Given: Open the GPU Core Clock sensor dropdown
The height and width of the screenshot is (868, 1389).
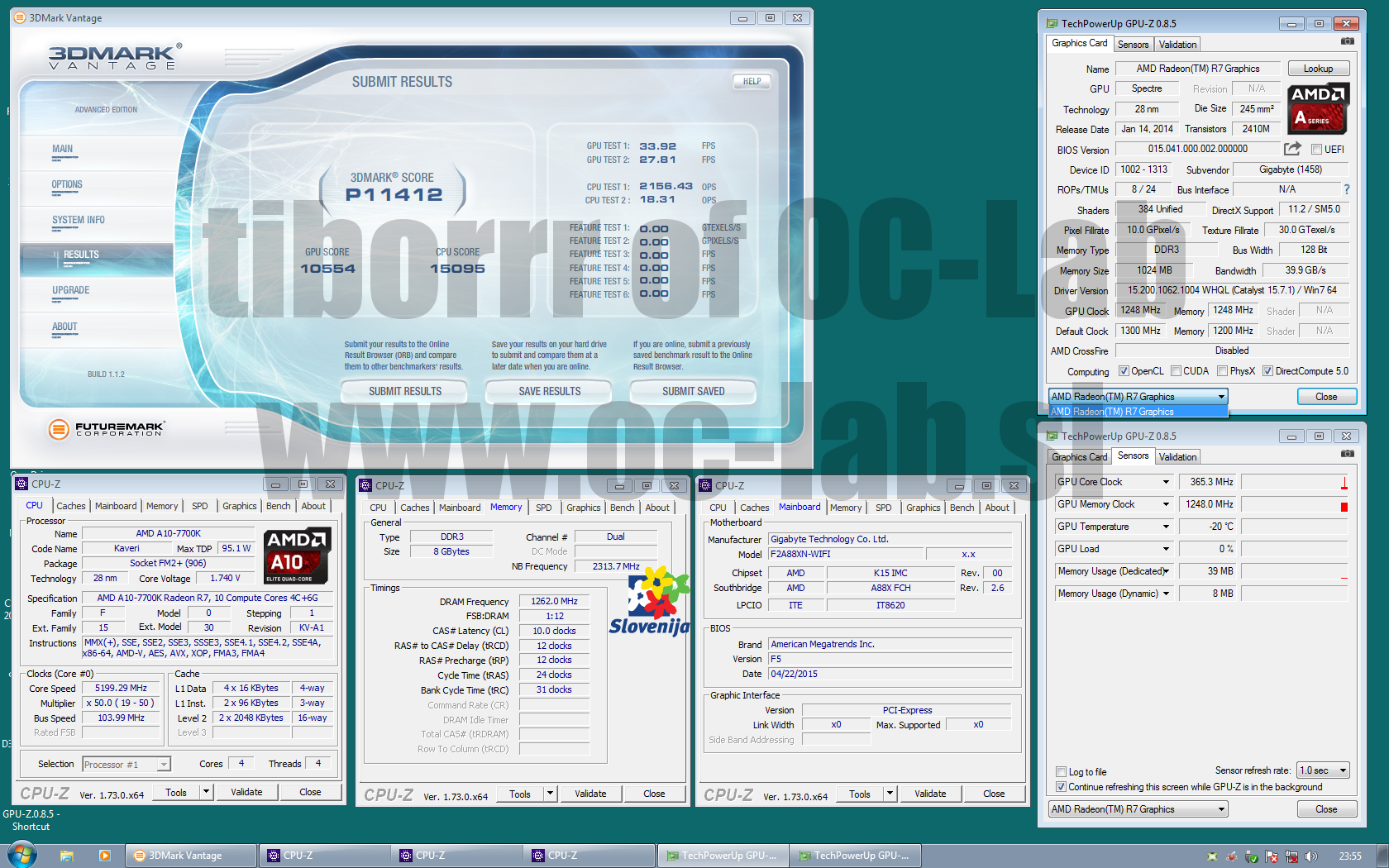Looking at the screenshot, I should pos(1166,482).
